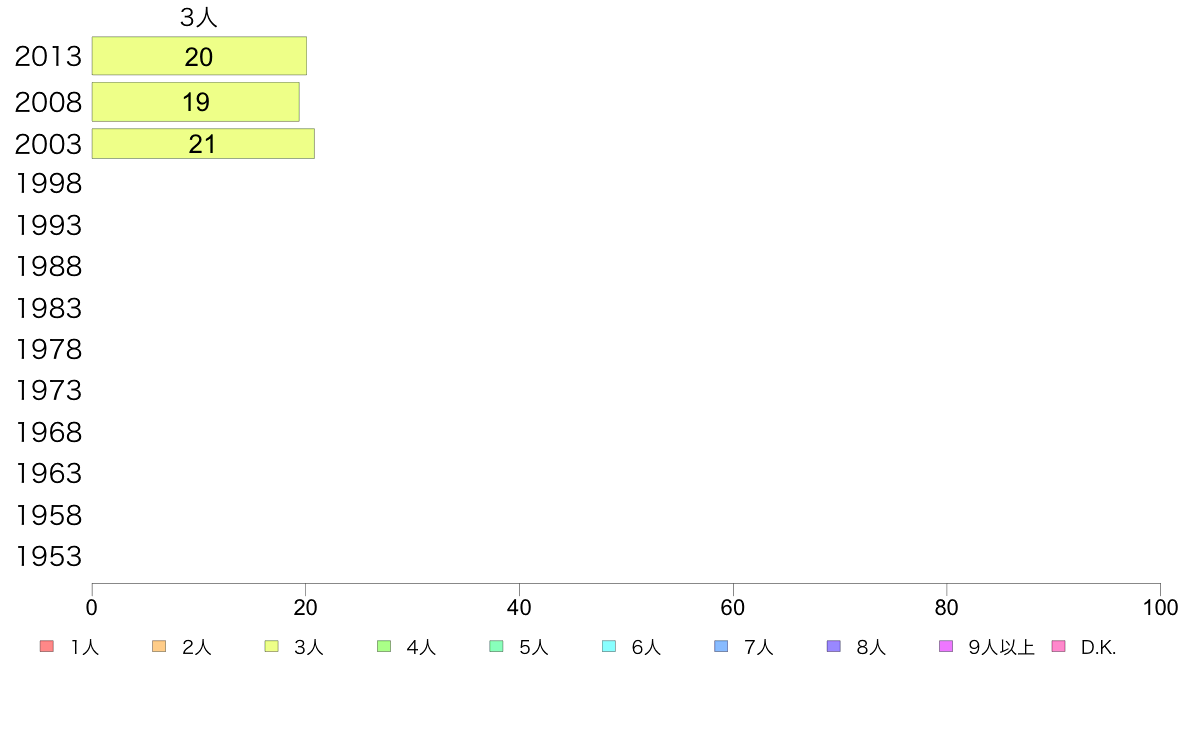Select the blue 7人 legend swatch
This screenshot has width=1188, height=736.
[x=721, y=646]
